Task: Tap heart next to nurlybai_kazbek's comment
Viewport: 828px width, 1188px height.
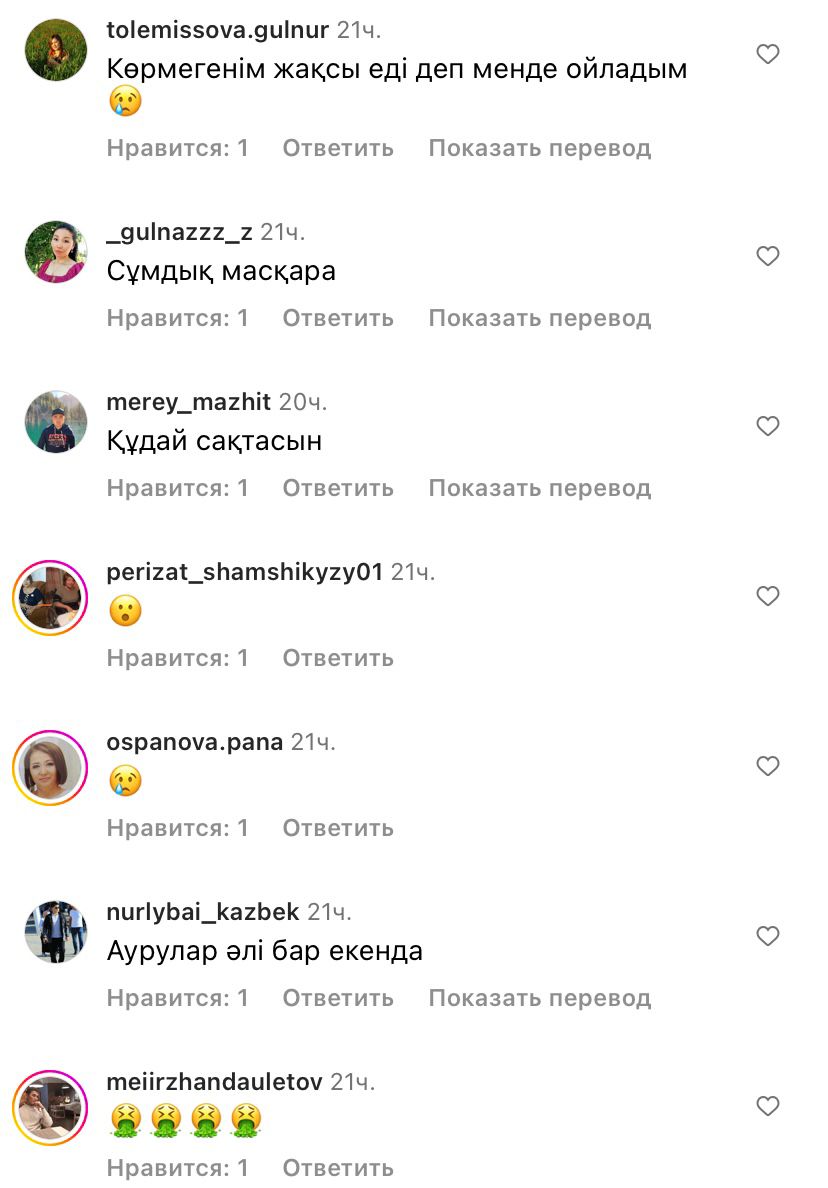Action: 767,936
